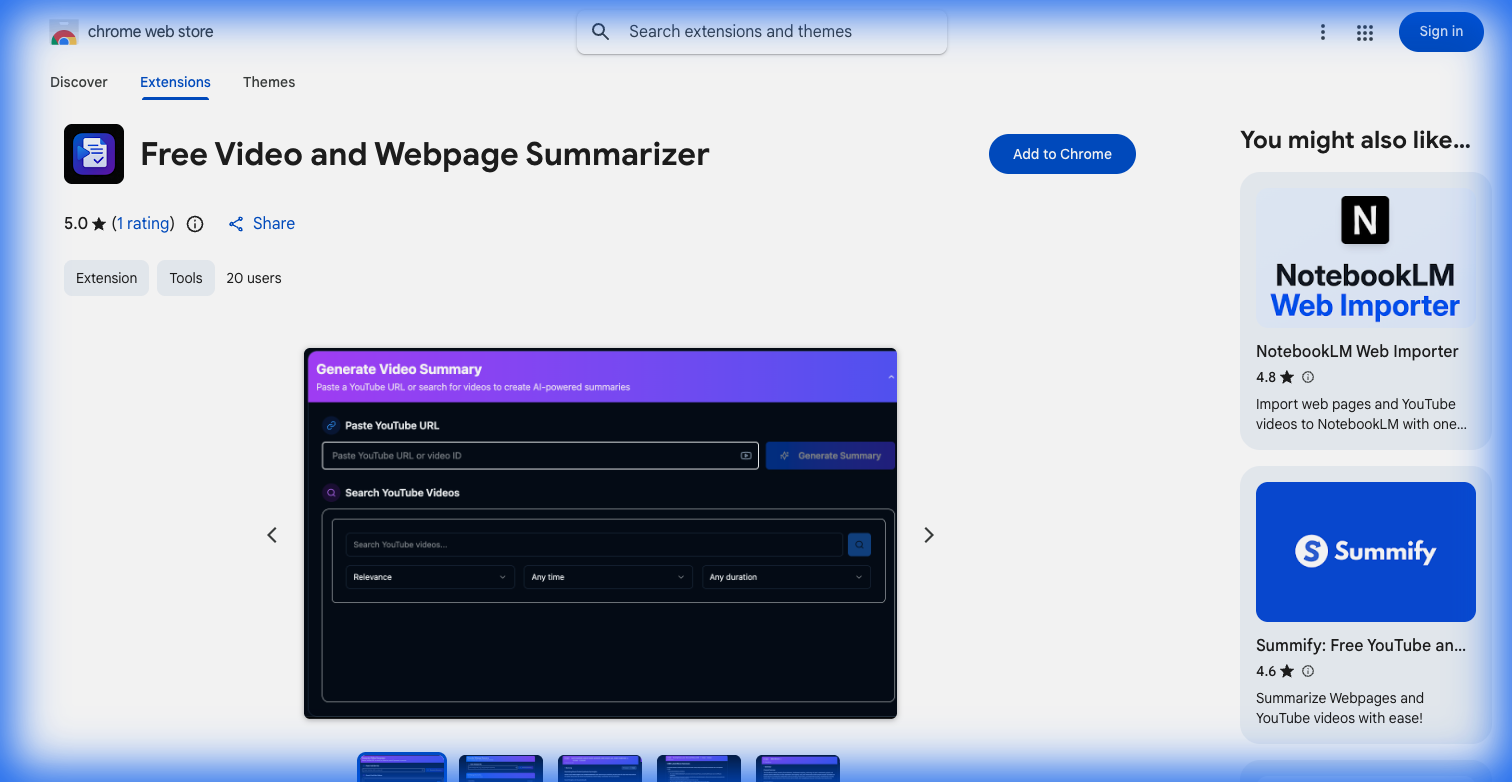The image size is (1512, 782).
Task: Click the info icon beside Summify's 4.6 rating
Action: pyautogui.click(x=1308, y=671)
